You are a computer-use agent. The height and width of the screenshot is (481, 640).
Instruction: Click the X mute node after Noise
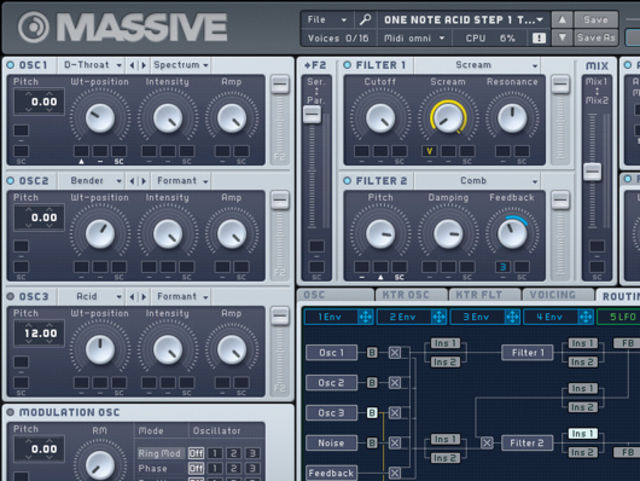point(395,443)
